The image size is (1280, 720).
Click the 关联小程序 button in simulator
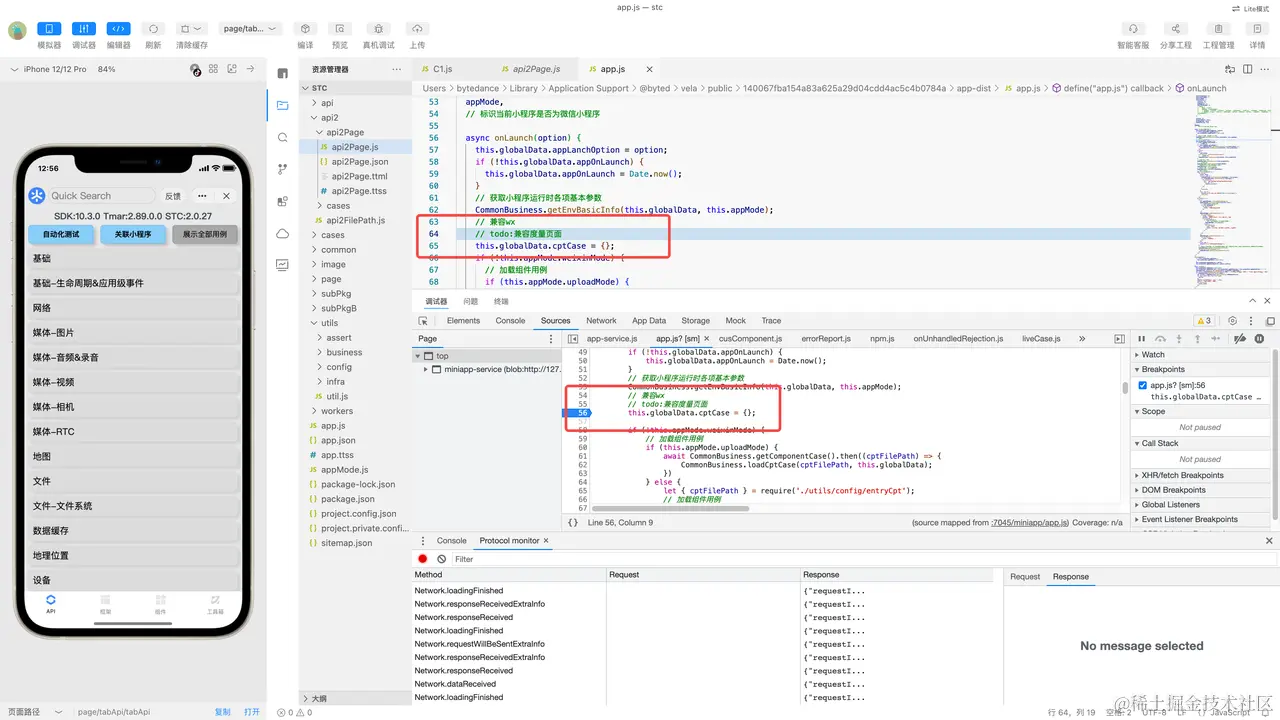pos(133,234)
